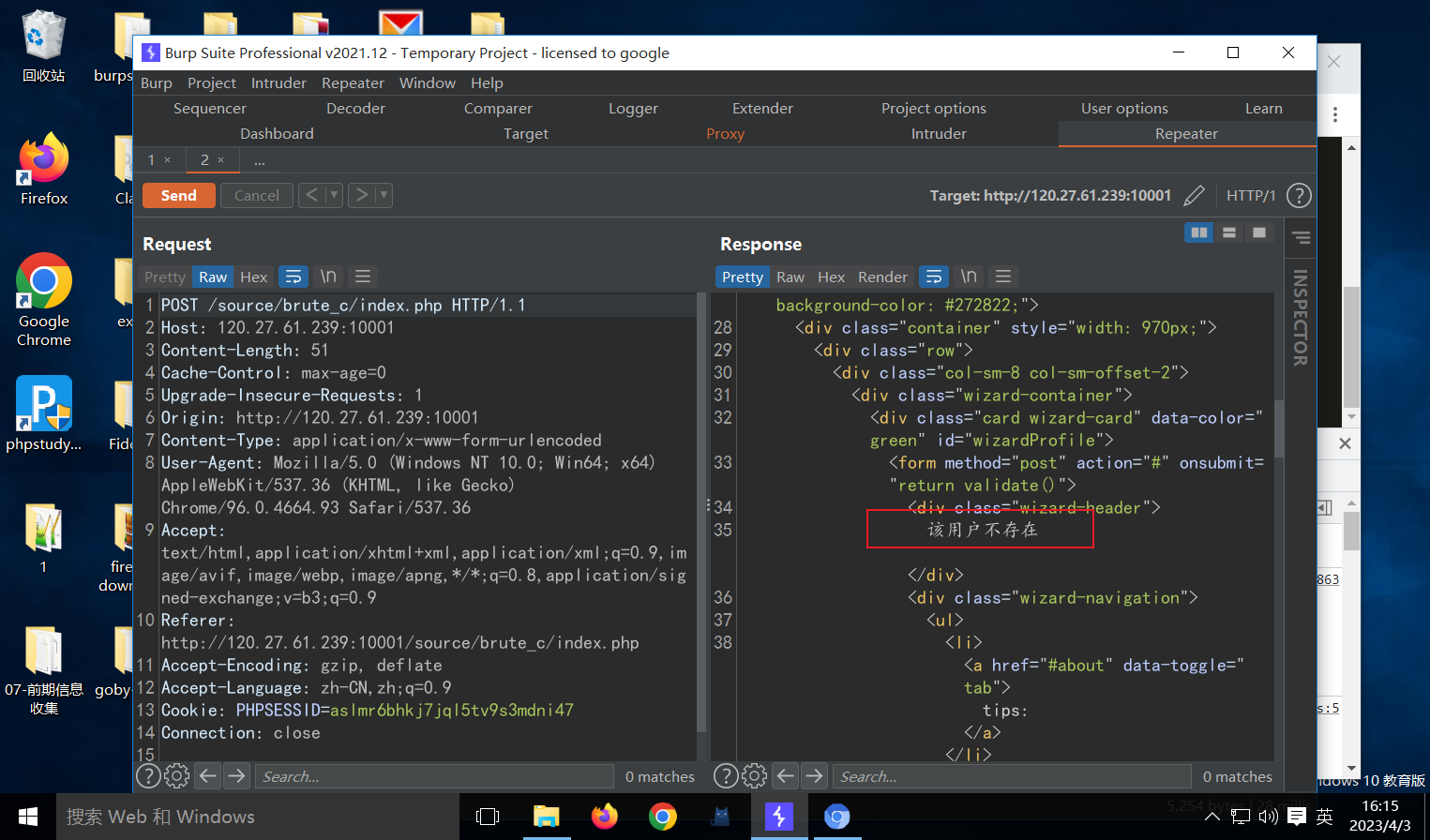Go back to previous request in history
The image size is (1430, 840).
point(312,195)
